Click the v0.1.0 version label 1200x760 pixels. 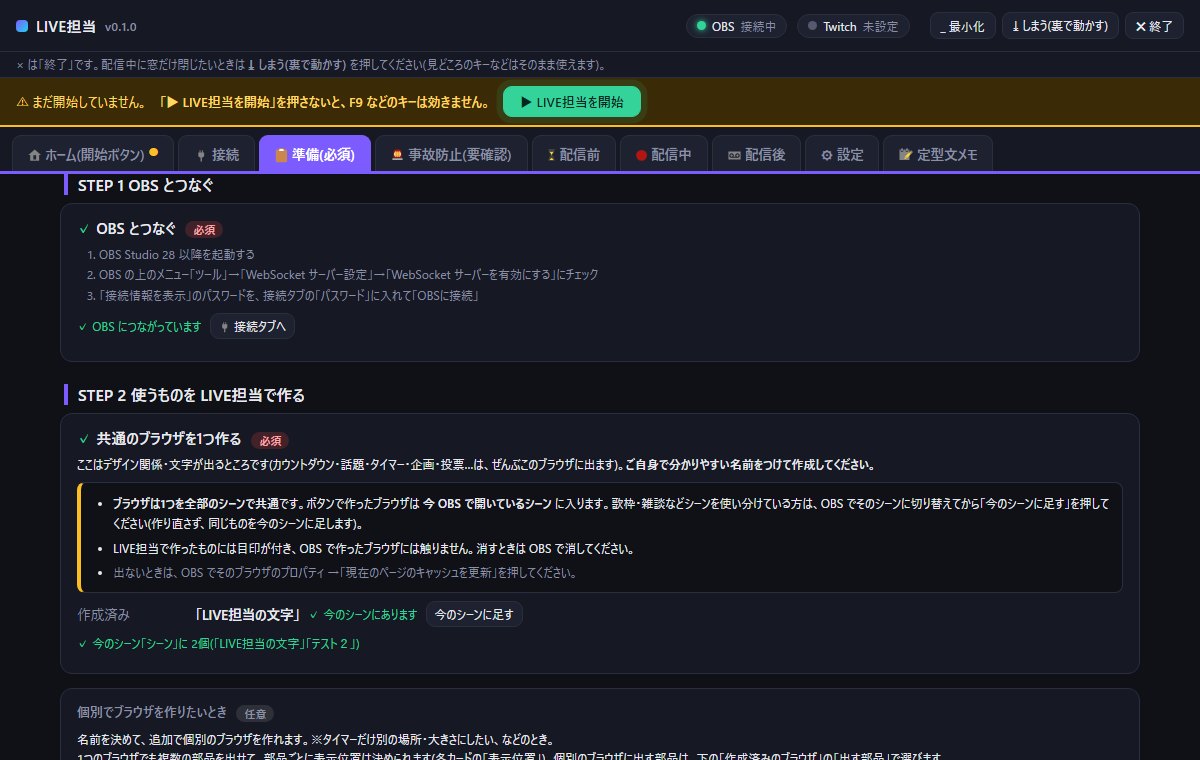(x=120, y=27)
